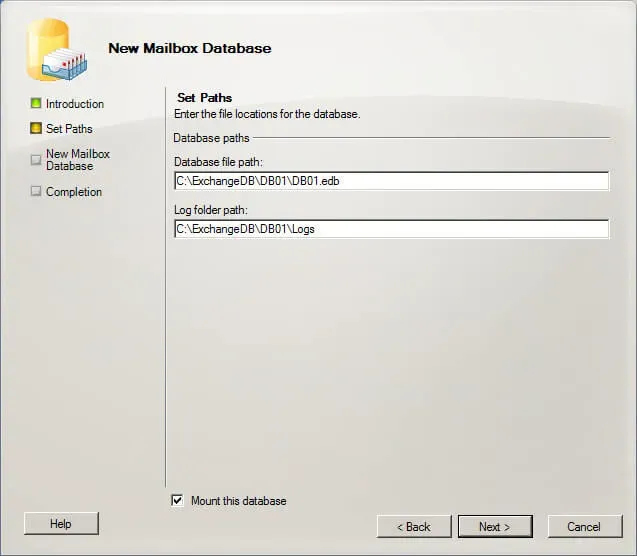Viewport: 637px width, 556px height.
Task: Select the Set Paths wizard step
Action: [69, 129]
